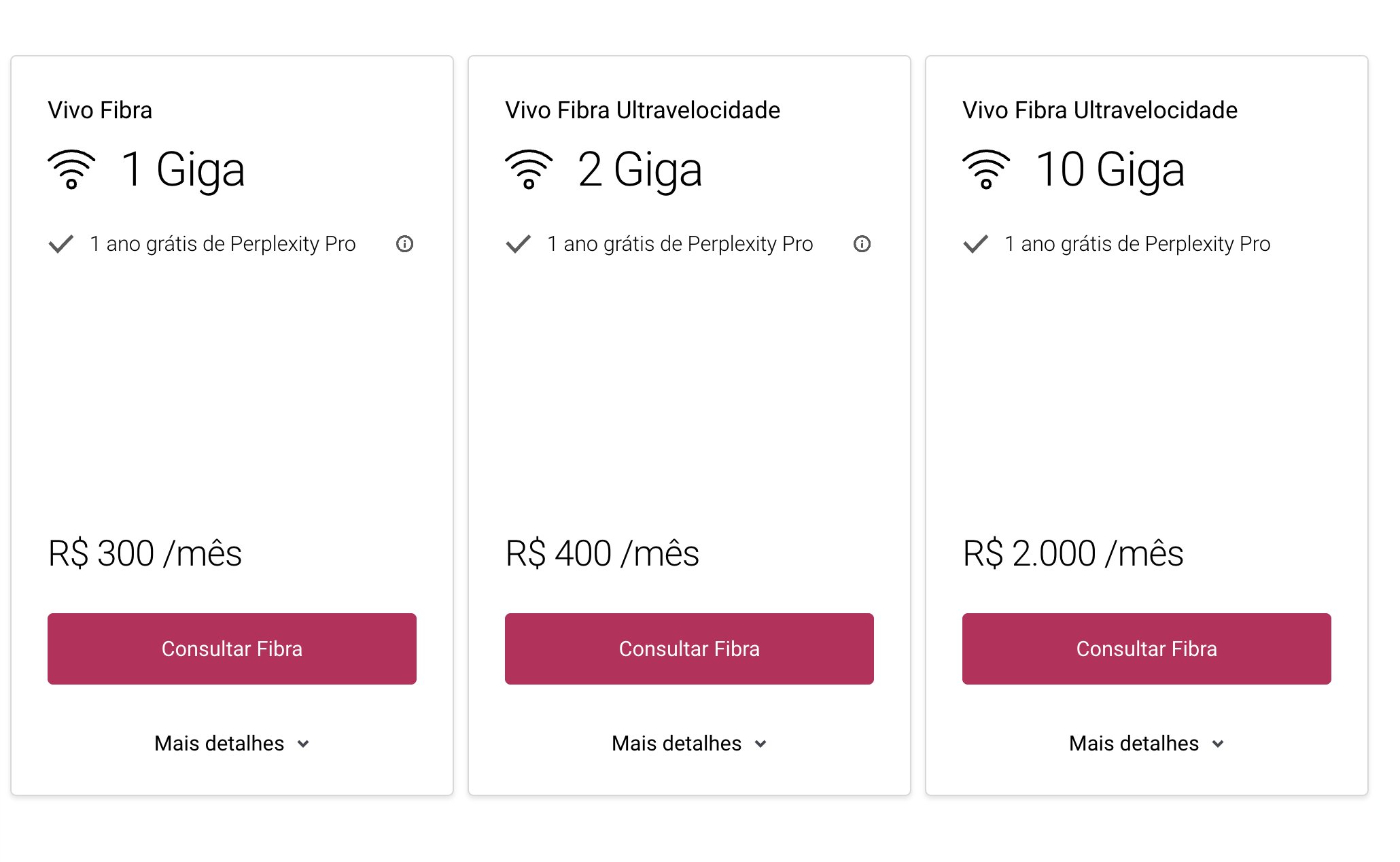Expand Mais detalhes for the 1 Giga plan
This screenshot has height=862, width=1400.
click(x=232, y=743)
